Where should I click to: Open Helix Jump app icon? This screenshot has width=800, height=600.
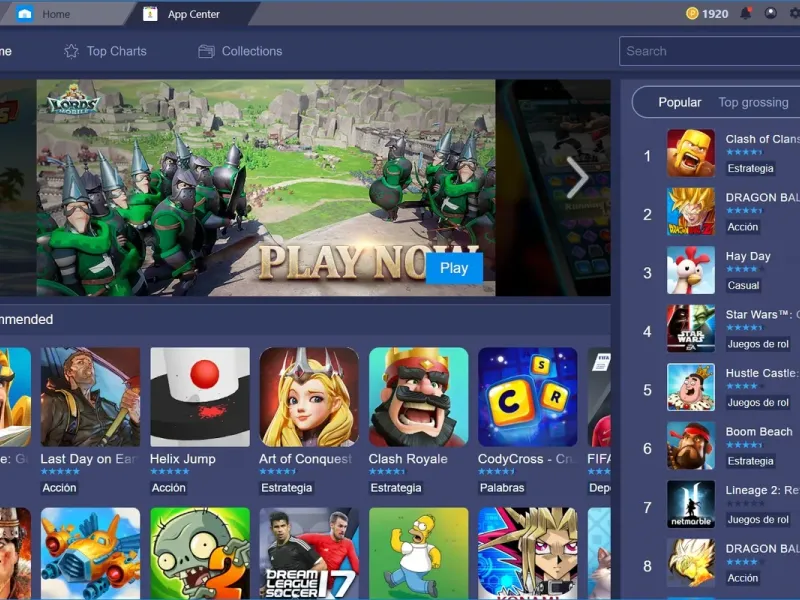pos(200,397)
